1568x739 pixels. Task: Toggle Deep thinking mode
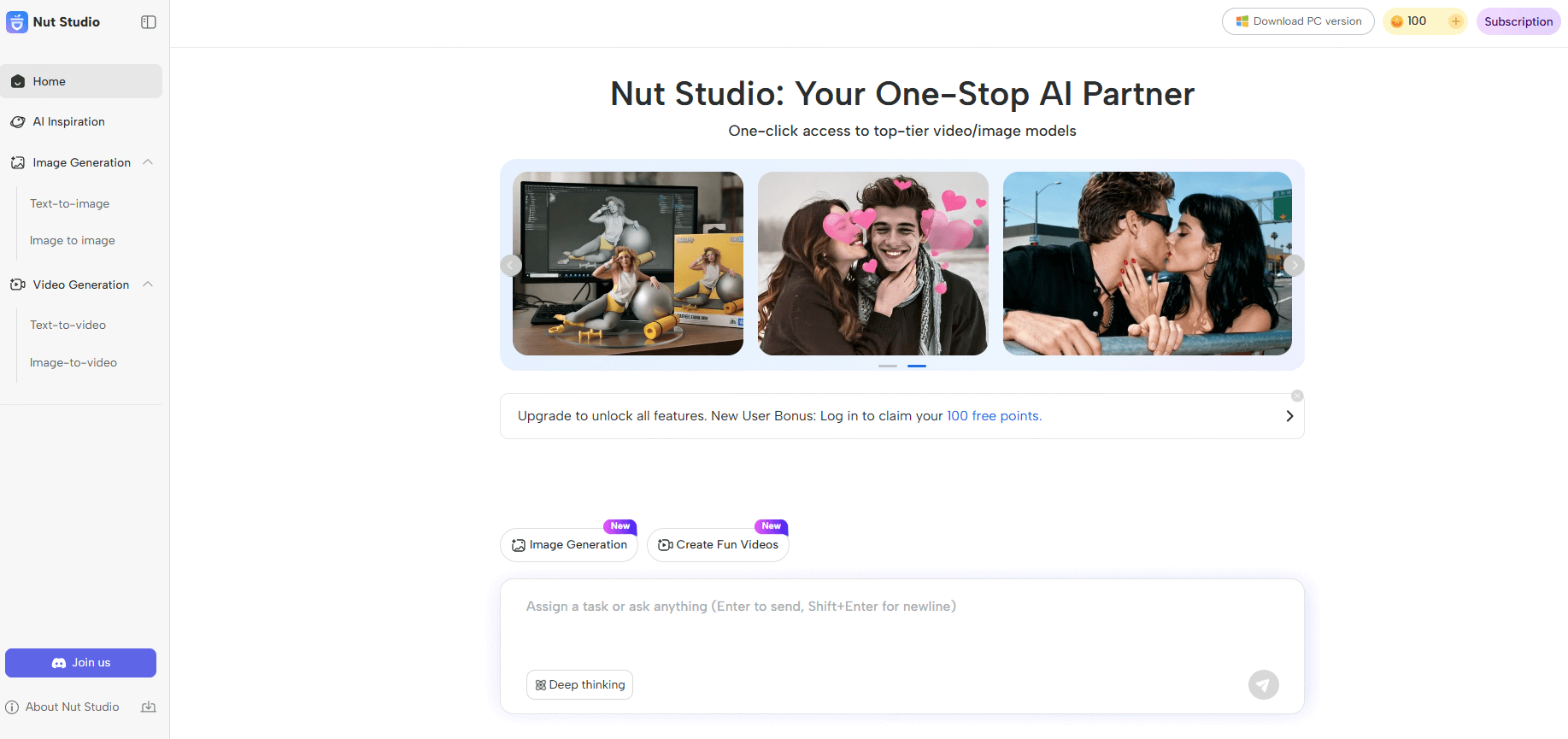[579, 685]
